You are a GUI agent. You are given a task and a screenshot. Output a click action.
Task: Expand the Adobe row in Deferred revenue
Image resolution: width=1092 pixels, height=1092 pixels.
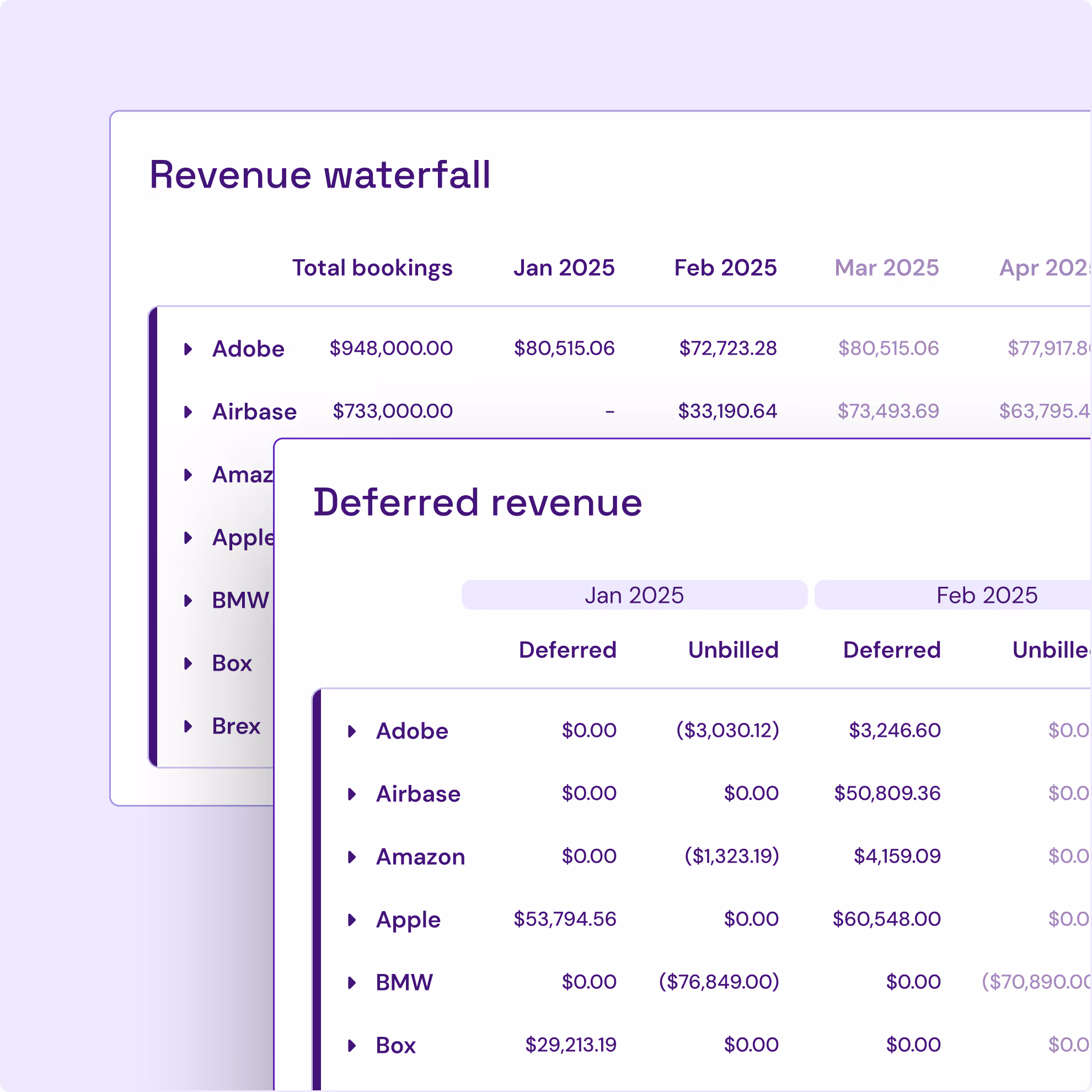click(x=351, y=731)
